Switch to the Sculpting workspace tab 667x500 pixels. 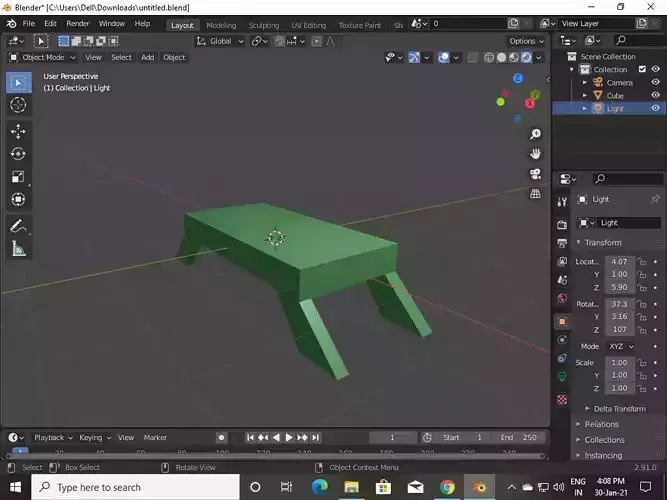coord(264,26)
